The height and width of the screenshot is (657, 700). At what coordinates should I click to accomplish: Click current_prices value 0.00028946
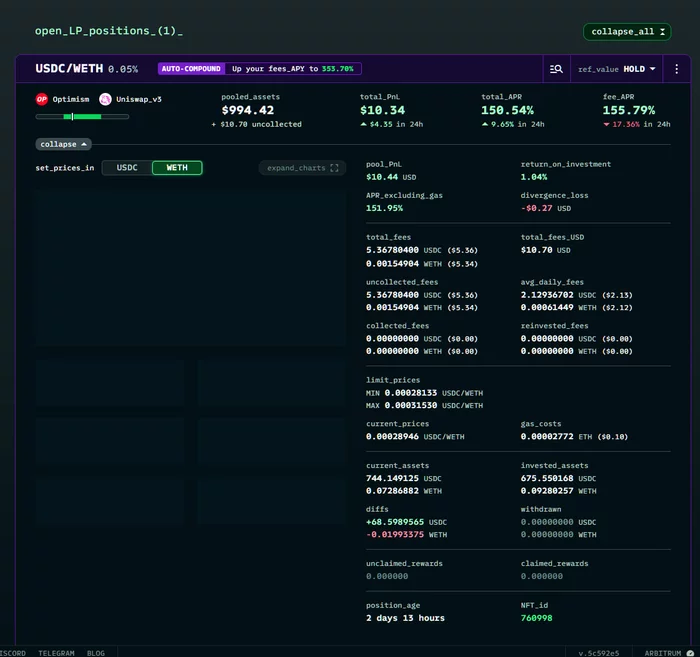coord(392,436)
